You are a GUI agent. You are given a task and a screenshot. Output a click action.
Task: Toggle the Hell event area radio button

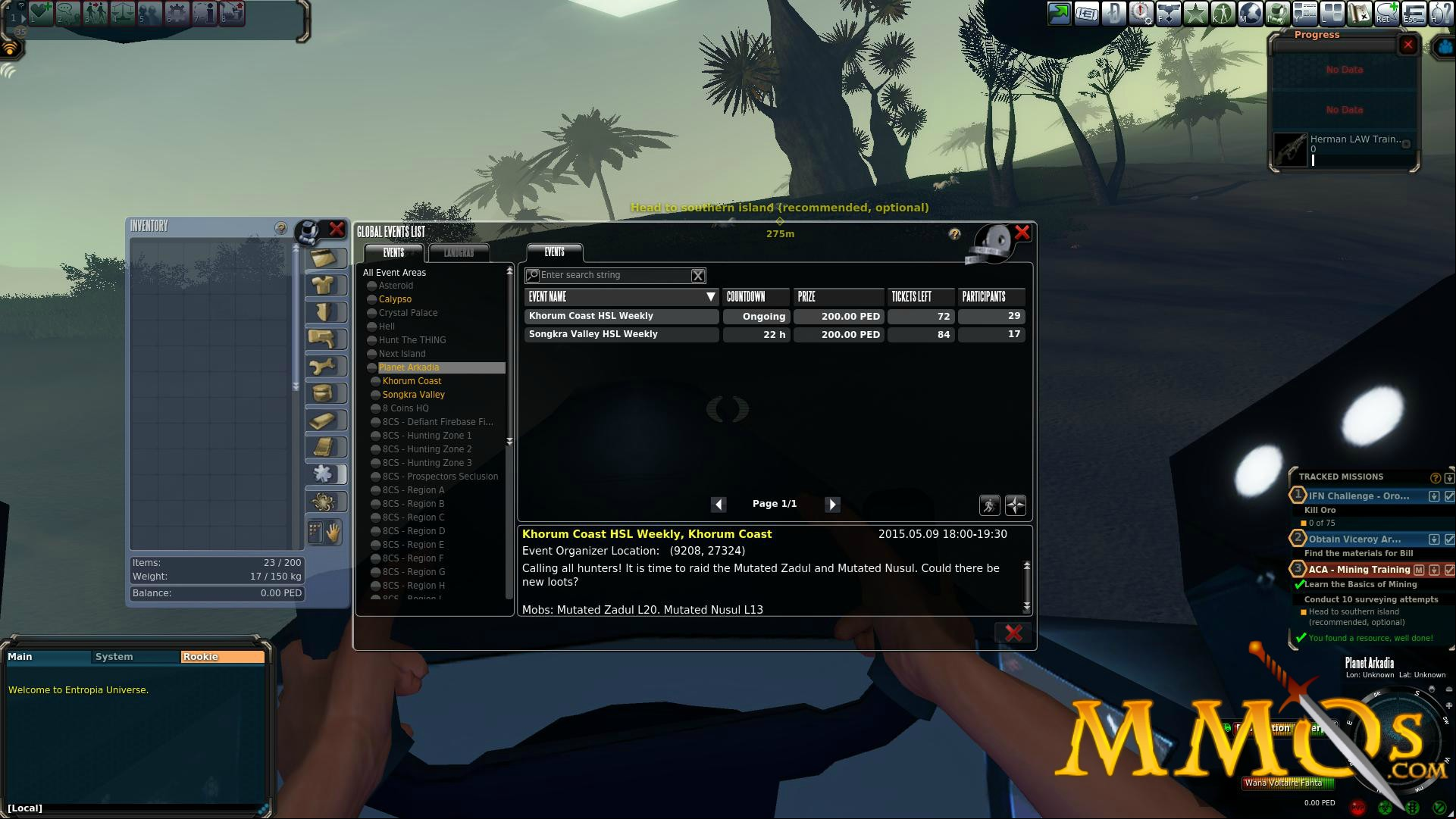[x=372, y=327]
